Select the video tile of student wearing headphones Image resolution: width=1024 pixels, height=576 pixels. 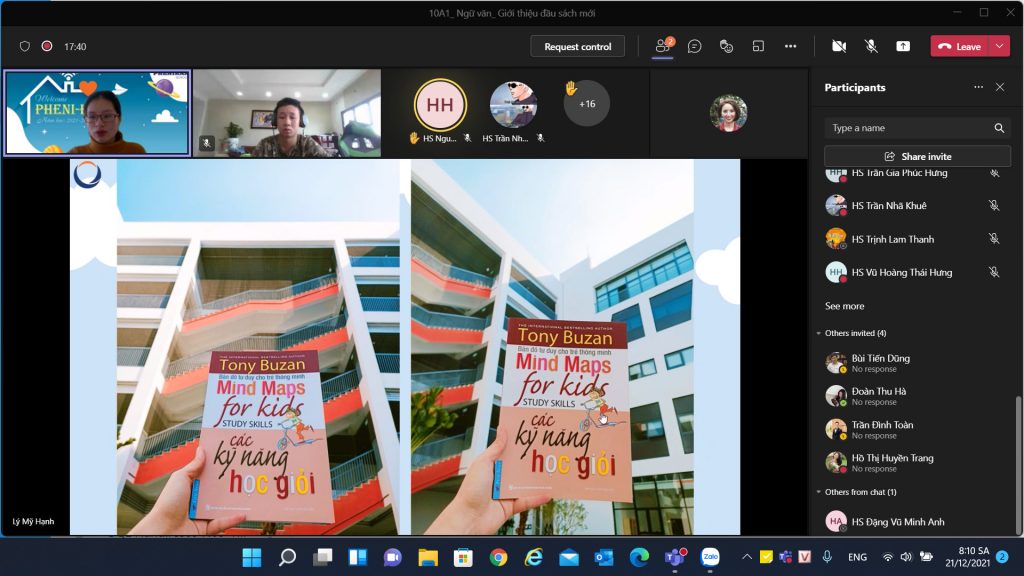click(287, 113)
